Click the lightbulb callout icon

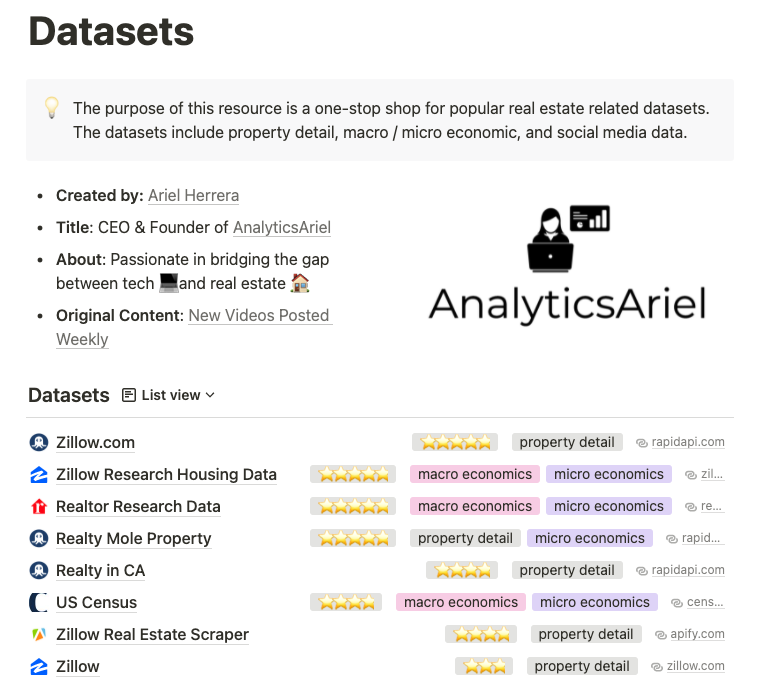[51, 108]
